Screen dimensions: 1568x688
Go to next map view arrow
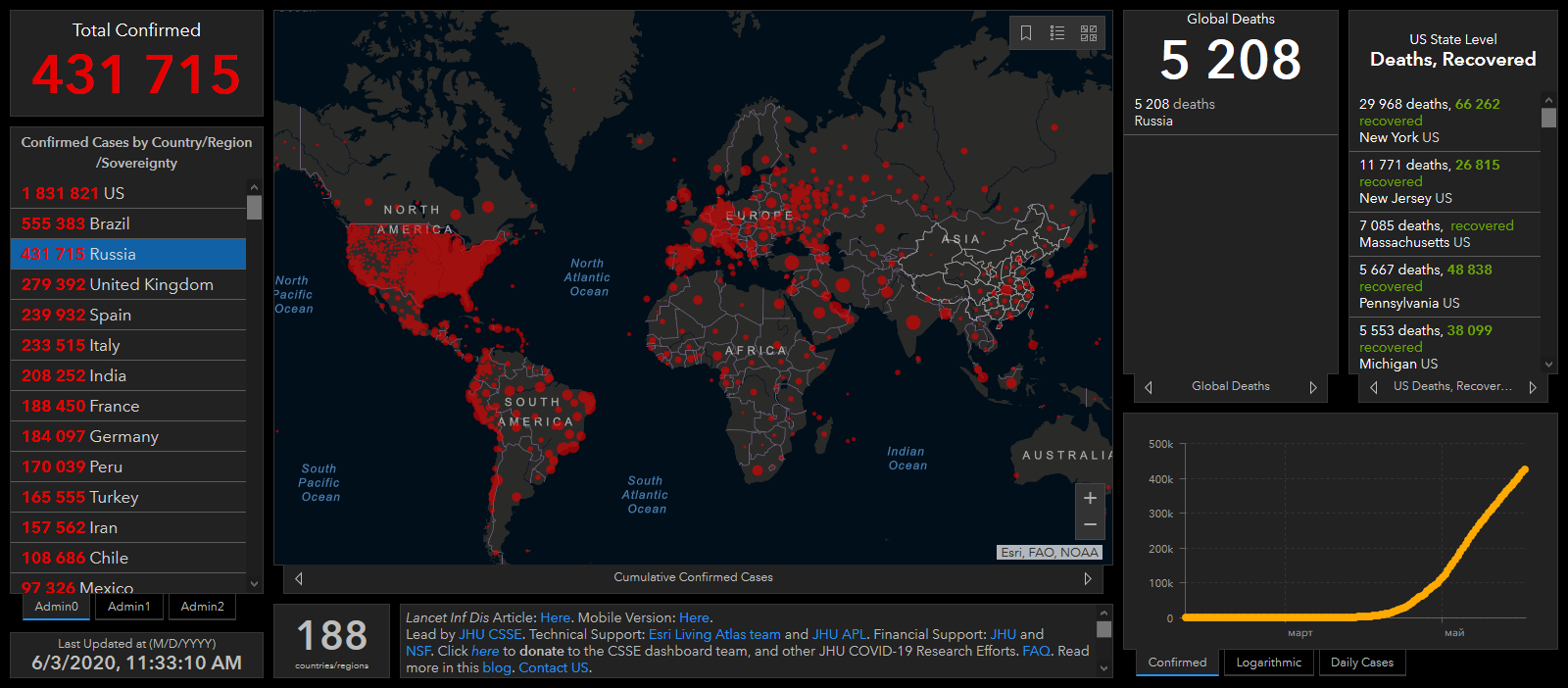pos(1088,578)
